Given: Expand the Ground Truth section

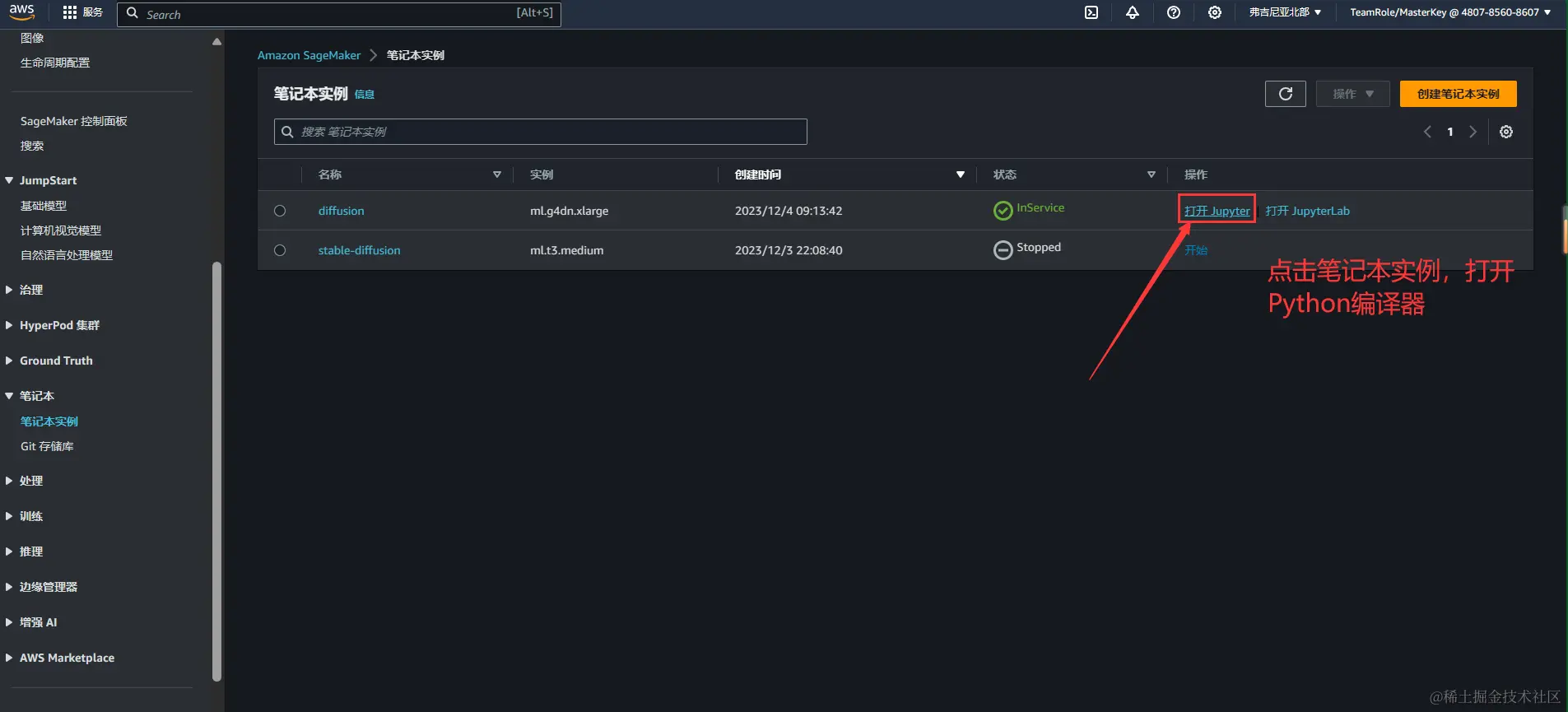Looking at the screenshot, I should tap(9, 361).
